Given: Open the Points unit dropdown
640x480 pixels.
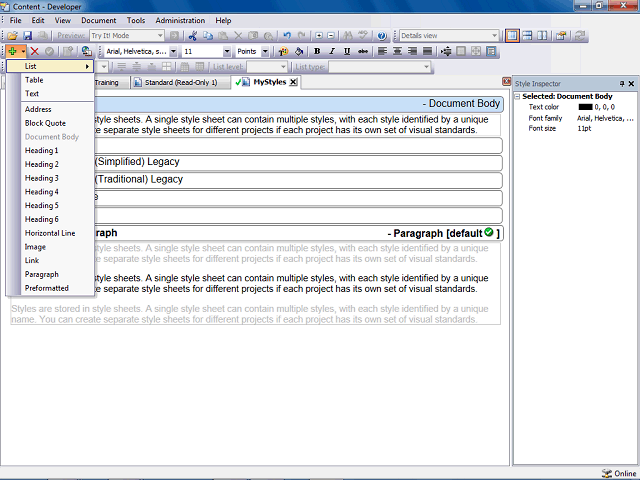Looking at the screenshot, I should click(265, 51).
